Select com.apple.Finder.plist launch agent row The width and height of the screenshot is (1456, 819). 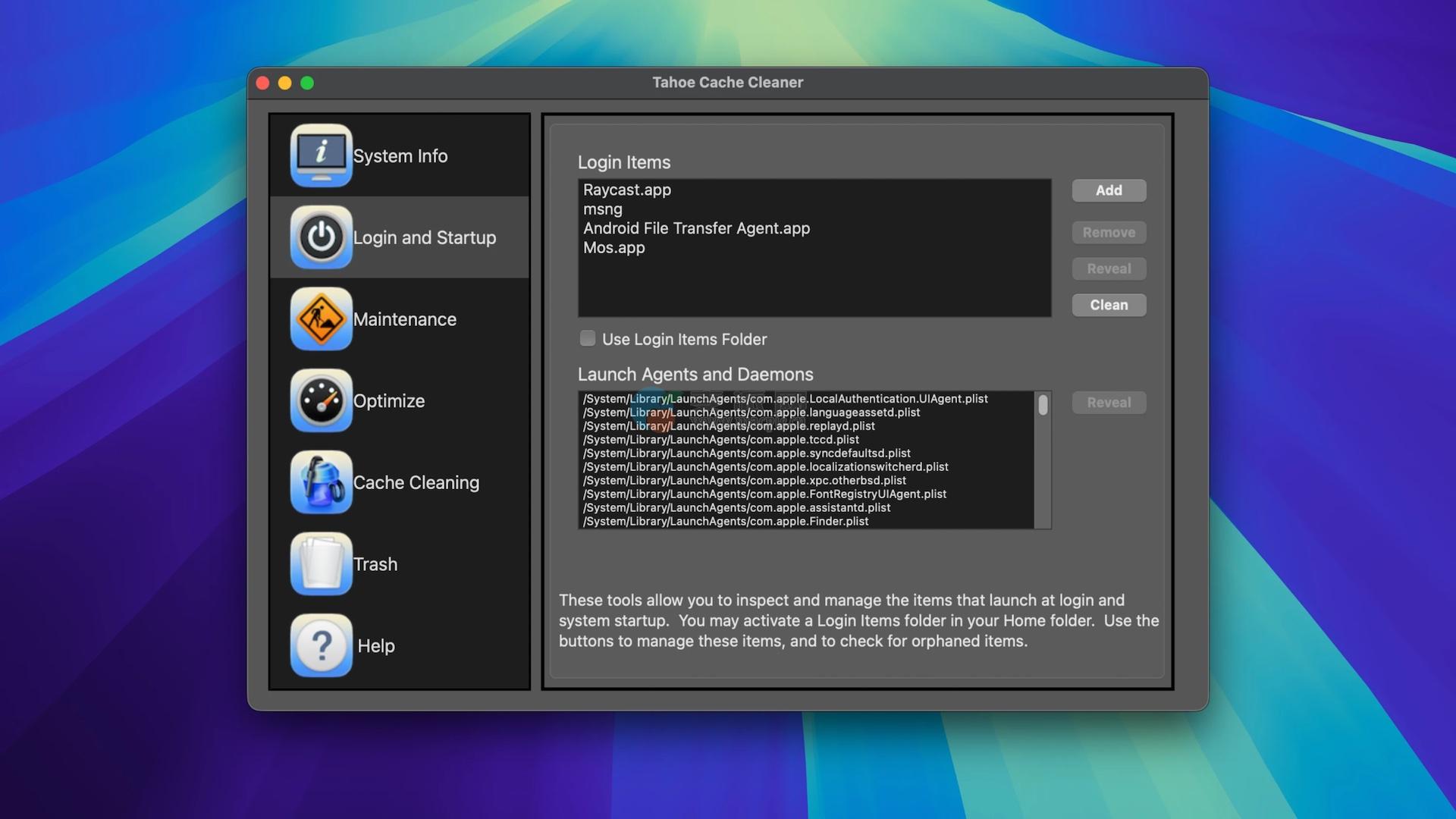pos(726,522)
